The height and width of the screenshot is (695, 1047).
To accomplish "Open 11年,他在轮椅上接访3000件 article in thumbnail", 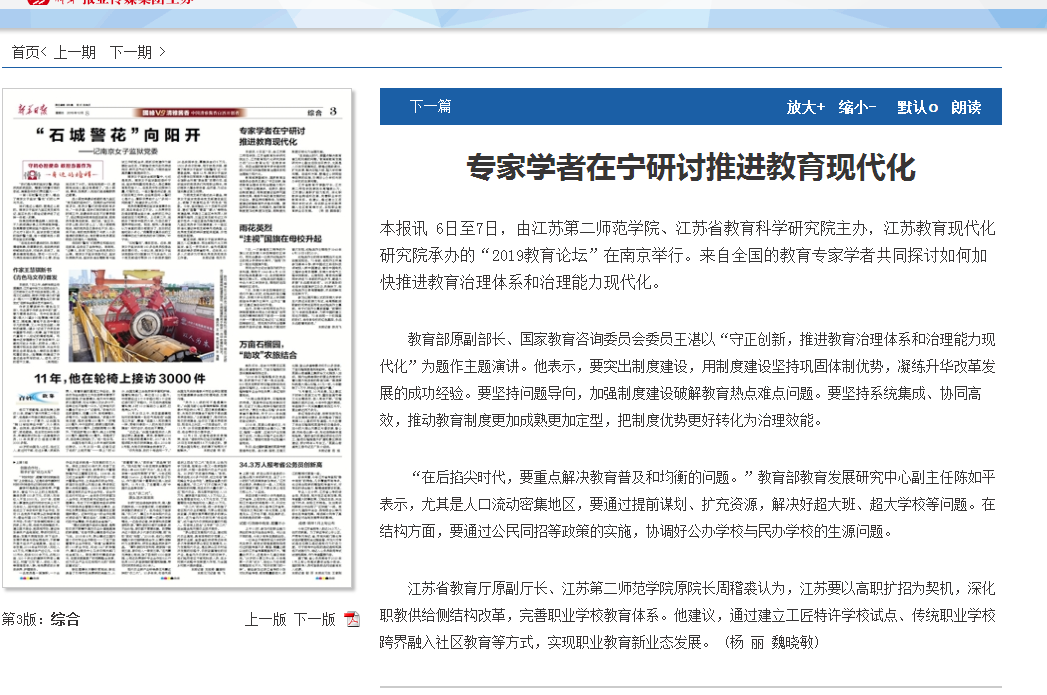I will 120,379.
